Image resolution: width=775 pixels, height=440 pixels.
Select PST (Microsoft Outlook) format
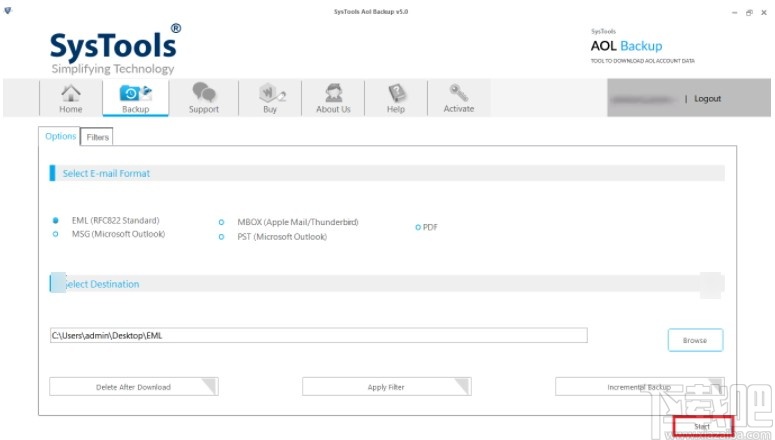click(221, 237)
